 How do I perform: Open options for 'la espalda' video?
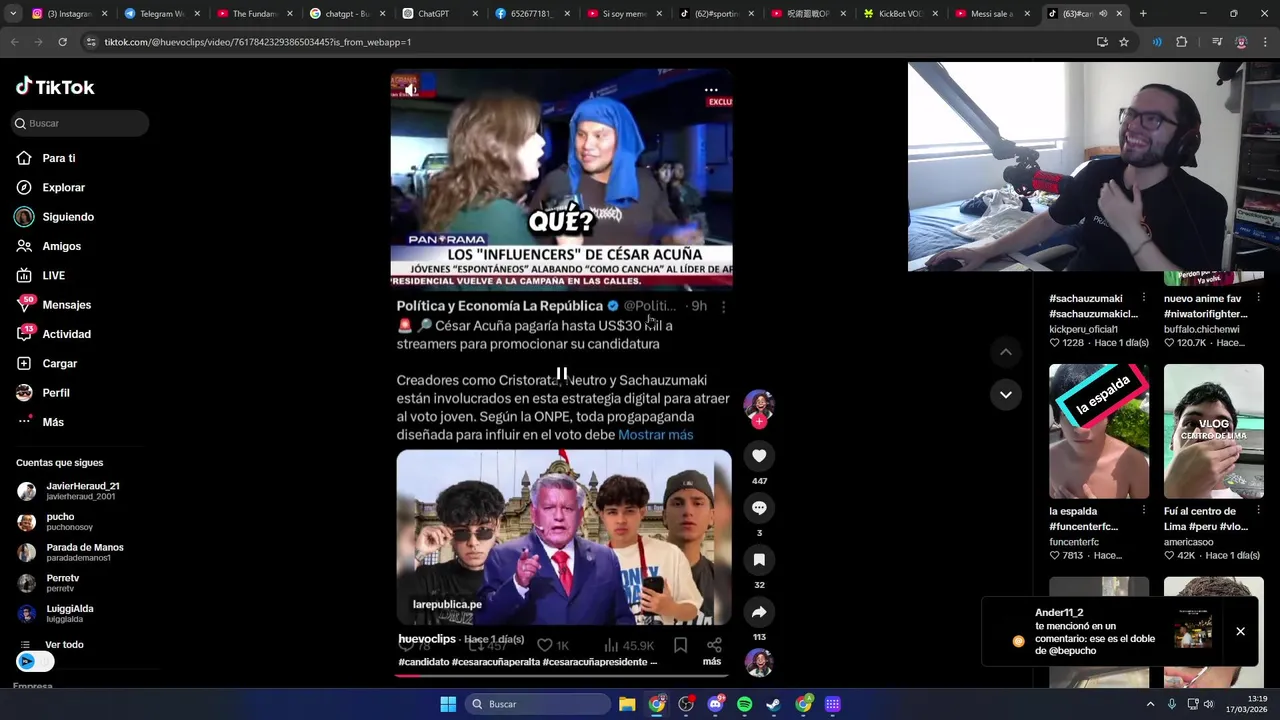(1144, 511)
